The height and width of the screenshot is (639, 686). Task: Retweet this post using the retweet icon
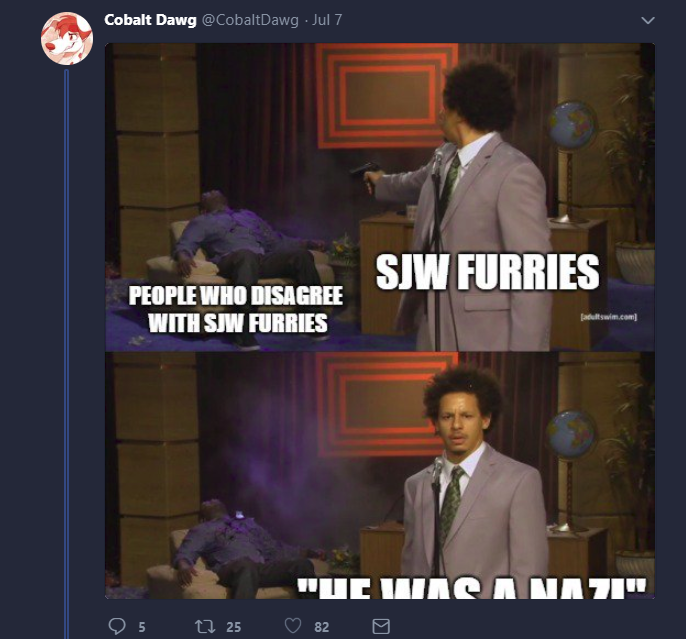tap(205, 626)
